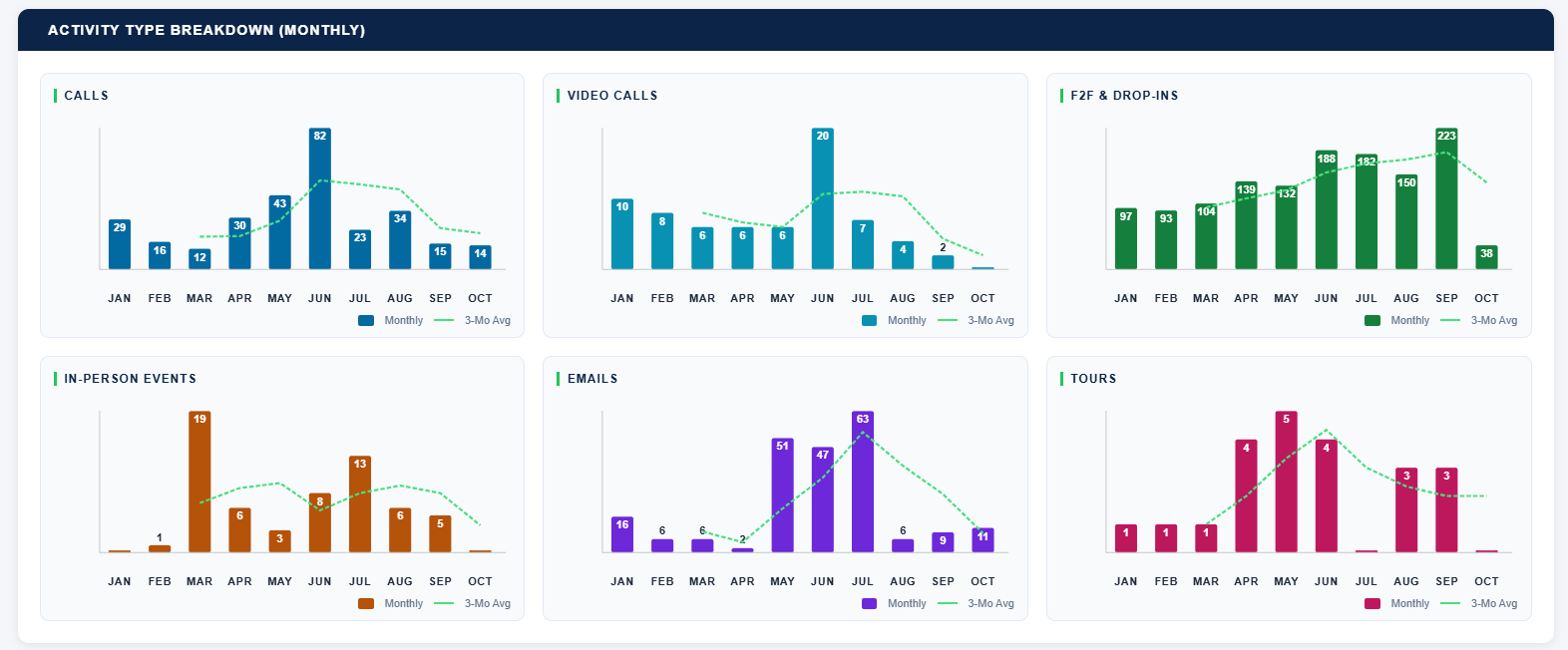Click the April bar labeled 4 in Tours
Viewport: 1568px width, 650px height.
(x=1246, y=495)
